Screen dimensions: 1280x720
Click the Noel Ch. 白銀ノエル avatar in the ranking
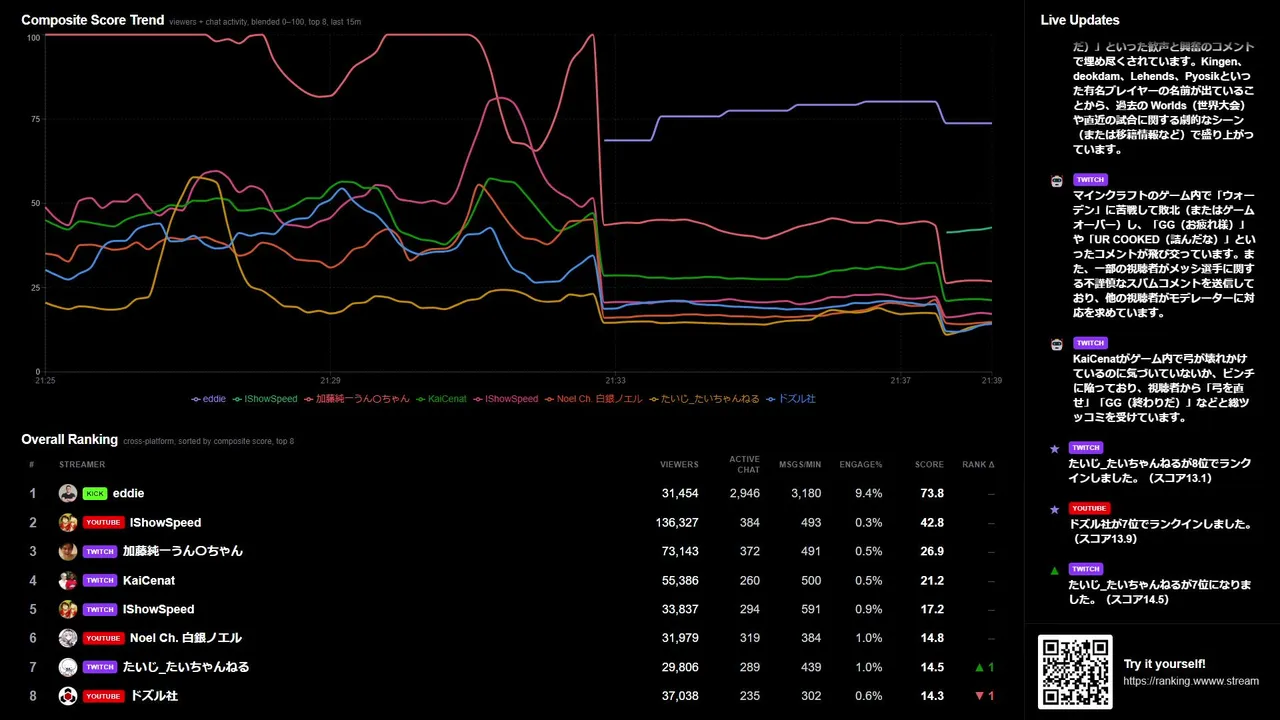click(x=68, y=638)
